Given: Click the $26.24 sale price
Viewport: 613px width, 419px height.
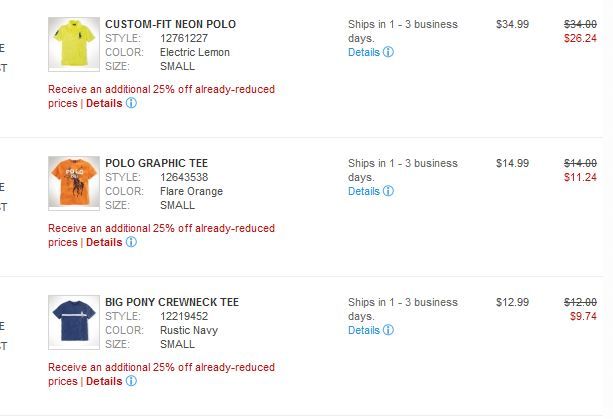Looking at the screenshot, I should coord(580,38).
